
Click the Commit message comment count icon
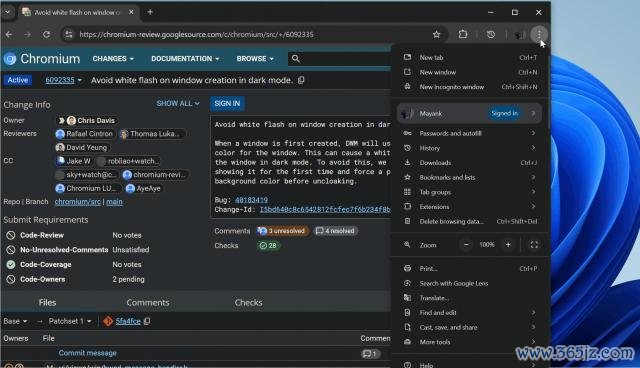point(370,354)
